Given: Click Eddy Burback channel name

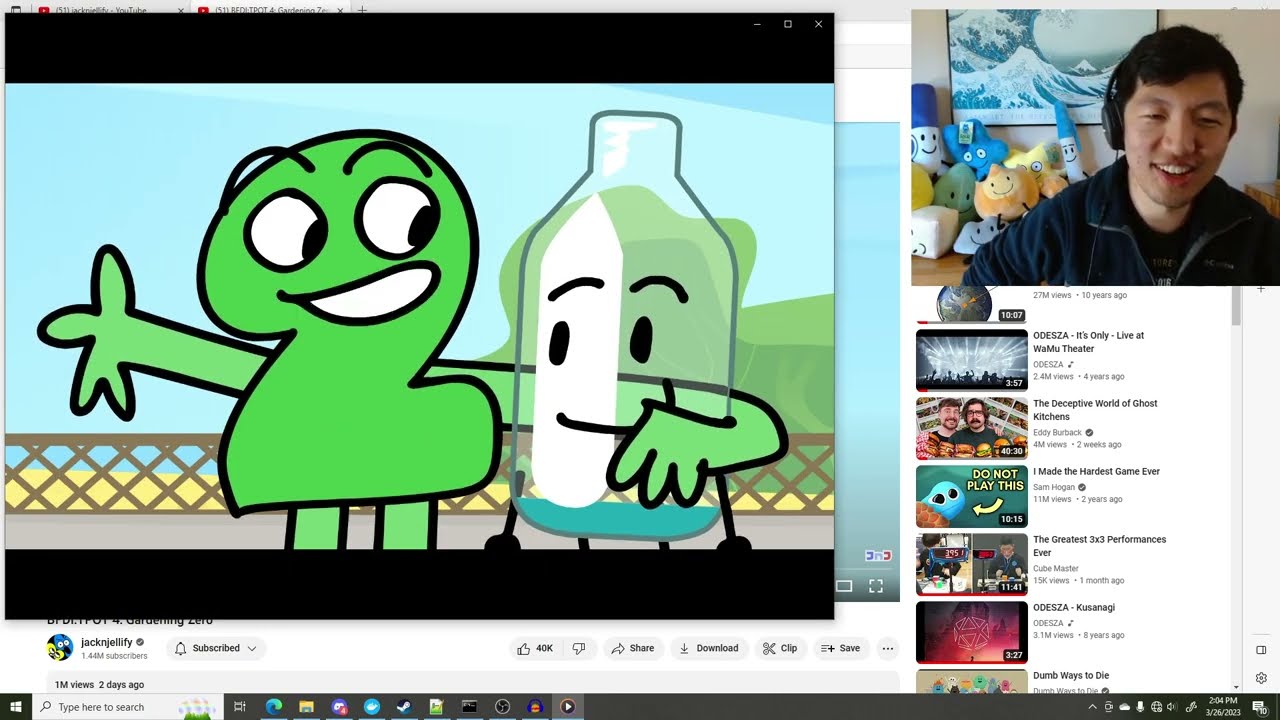Looking at the screenshot, I should [x=1057, y=432].
